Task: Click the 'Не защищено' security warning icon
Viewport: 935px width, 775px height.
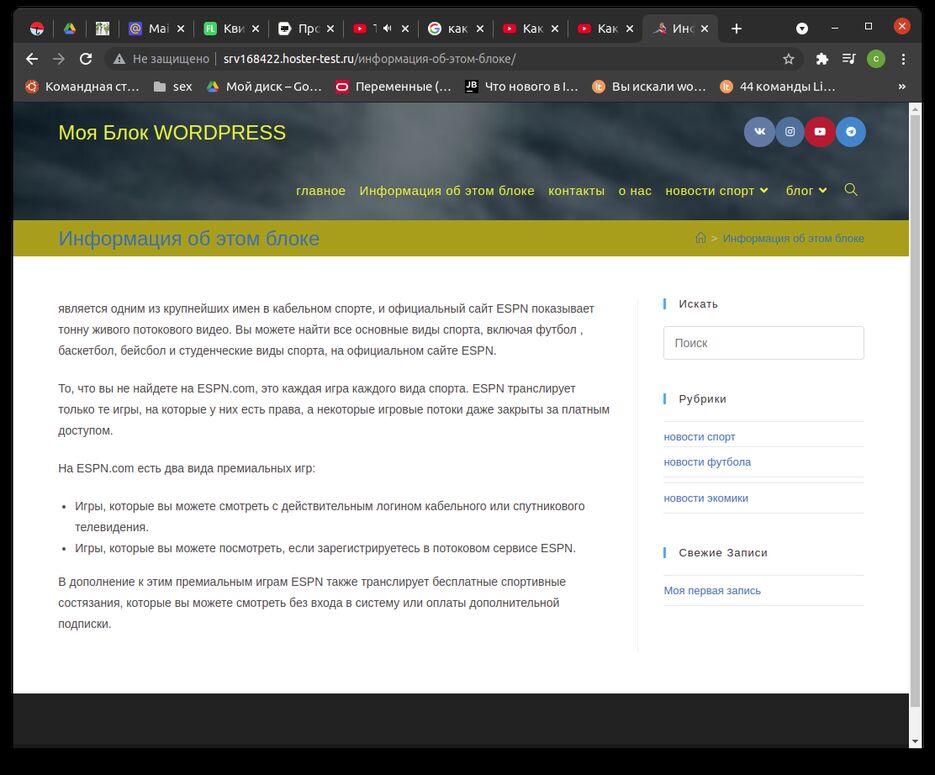Action: tap(119, 58)
